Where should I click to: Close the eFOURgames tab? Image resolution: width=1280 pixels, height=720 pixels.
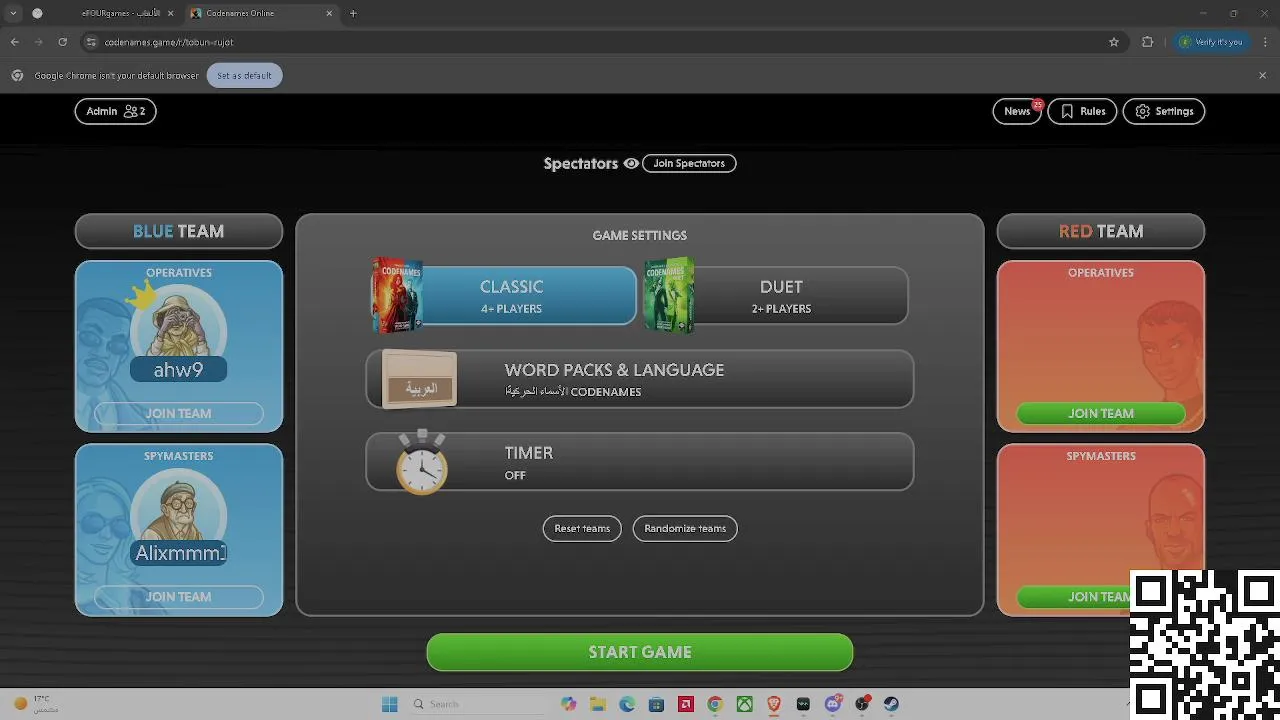pyautogui.click(x=169, y=13)
